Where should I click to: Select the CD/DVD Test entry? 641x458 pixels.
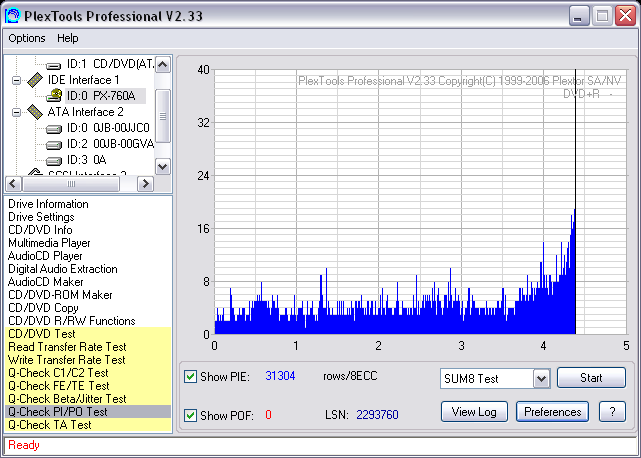[x=88, y=334]
